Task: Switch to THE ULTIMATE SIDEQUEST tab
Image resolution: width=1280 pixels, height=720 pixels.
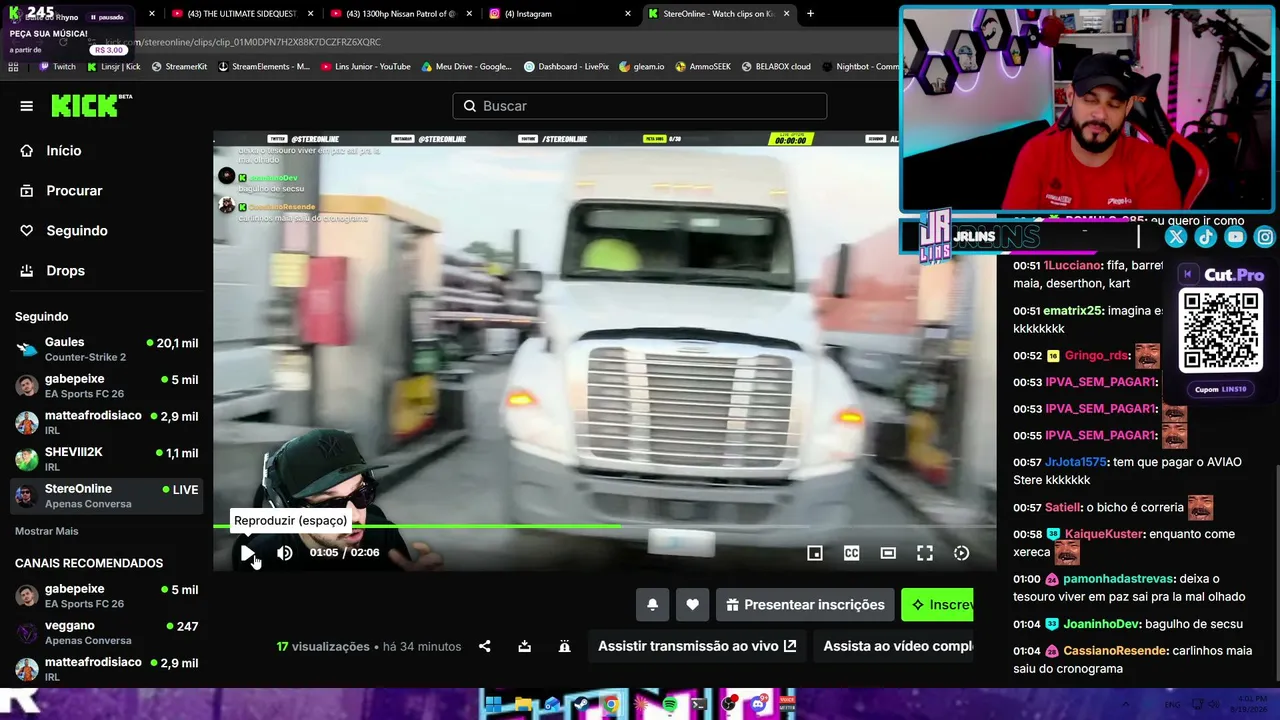Action: [241, 14]
